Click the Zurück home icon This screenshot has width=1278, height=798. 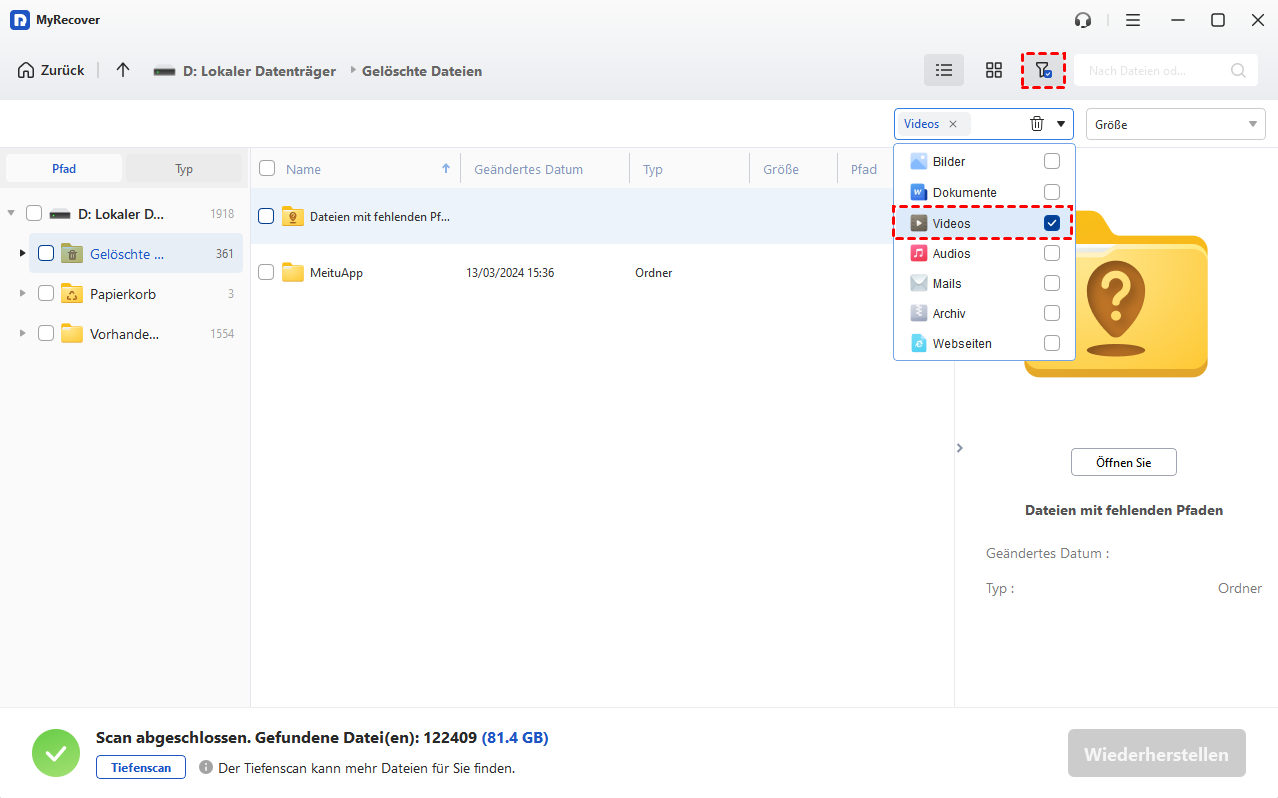click(26, 70)
